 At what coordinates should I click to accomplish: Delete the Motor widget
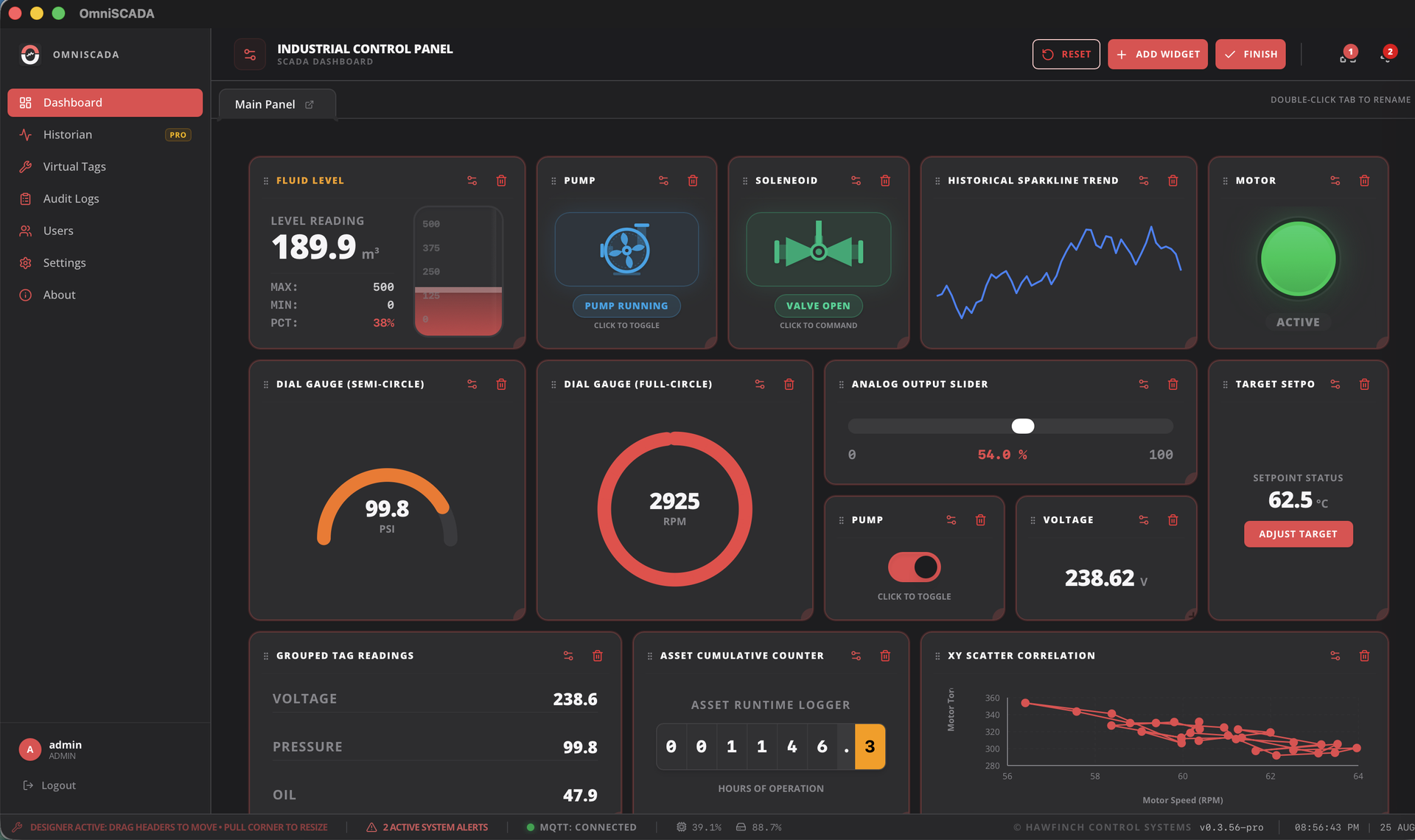(x=1364, y=181)
